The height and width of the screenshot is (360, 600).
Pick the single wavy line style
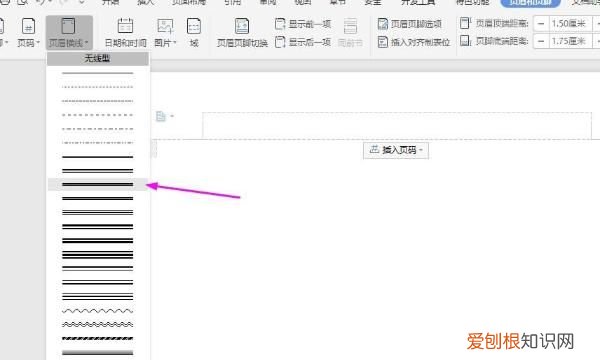coord(98,311)
